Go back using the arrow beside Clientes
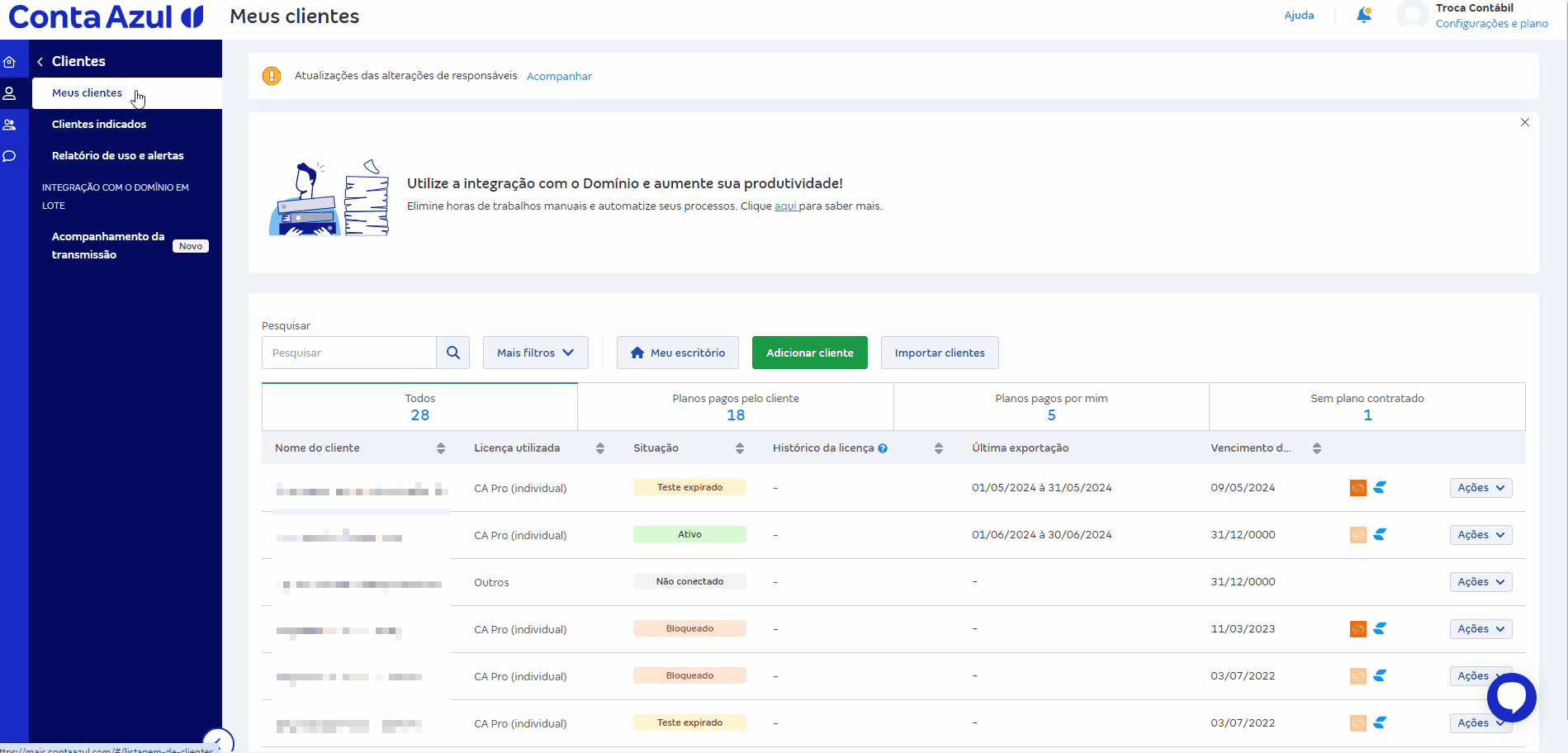Image resolution: width=1568 pixels, height=753 pixels. 40,62
